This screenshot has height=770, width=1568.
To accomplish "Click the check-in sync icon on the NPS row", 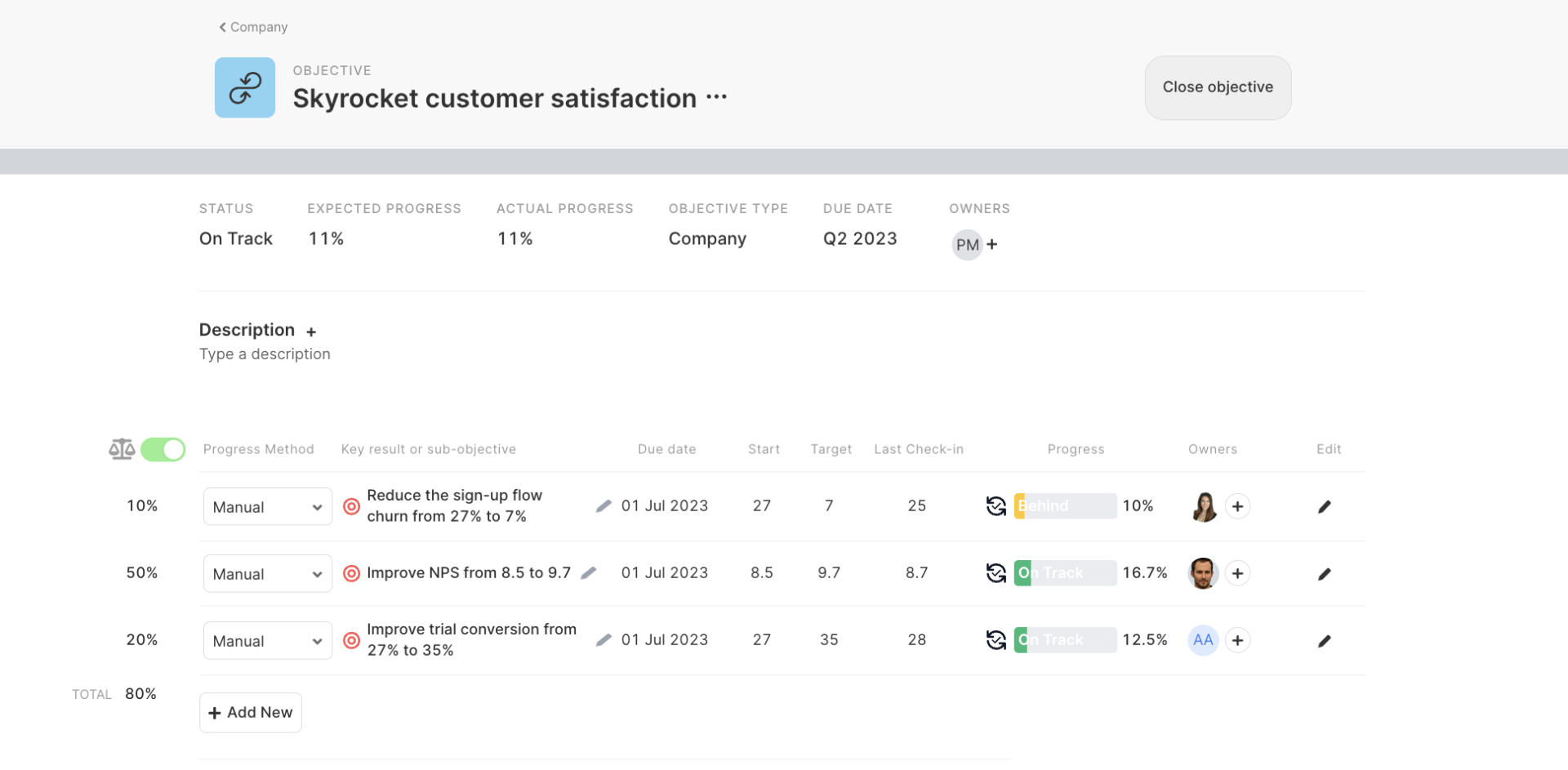I will coord(996,572).
